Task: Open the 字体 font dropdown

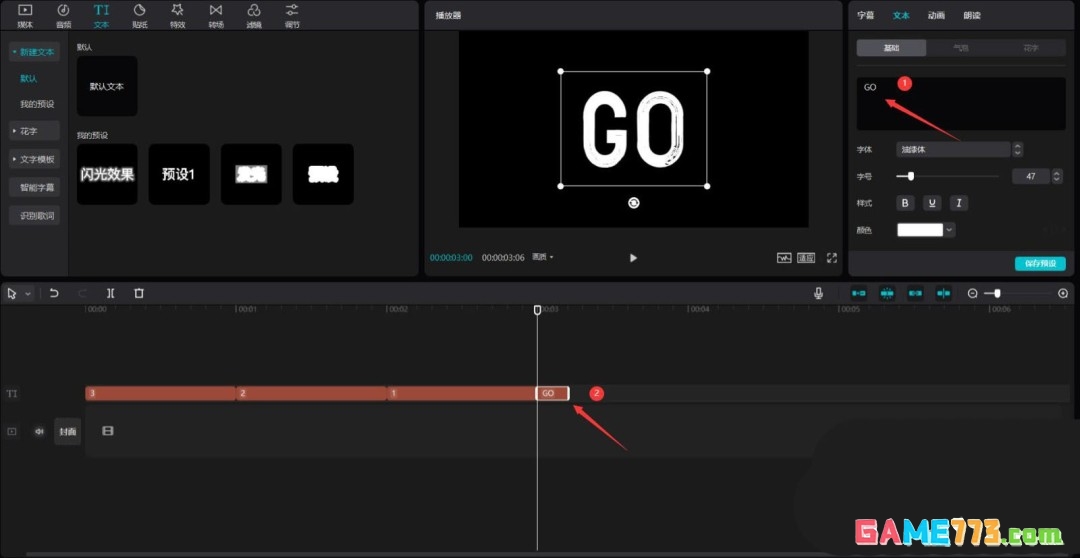Action: click(x=953, y=149)
